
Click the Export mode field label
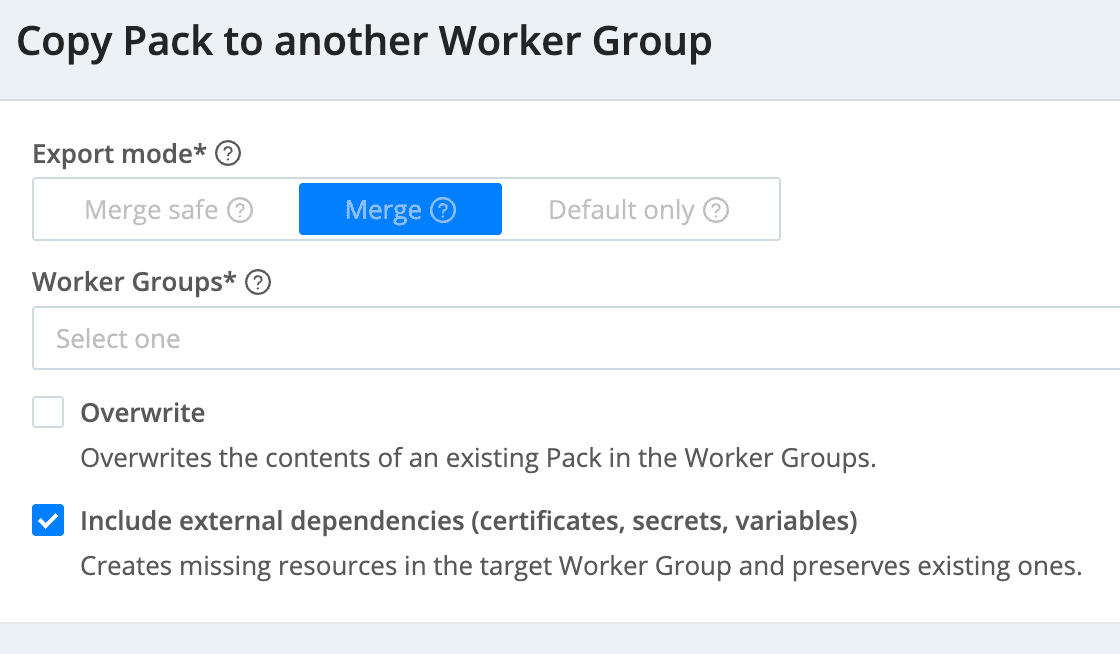click(x=119, y=154)
